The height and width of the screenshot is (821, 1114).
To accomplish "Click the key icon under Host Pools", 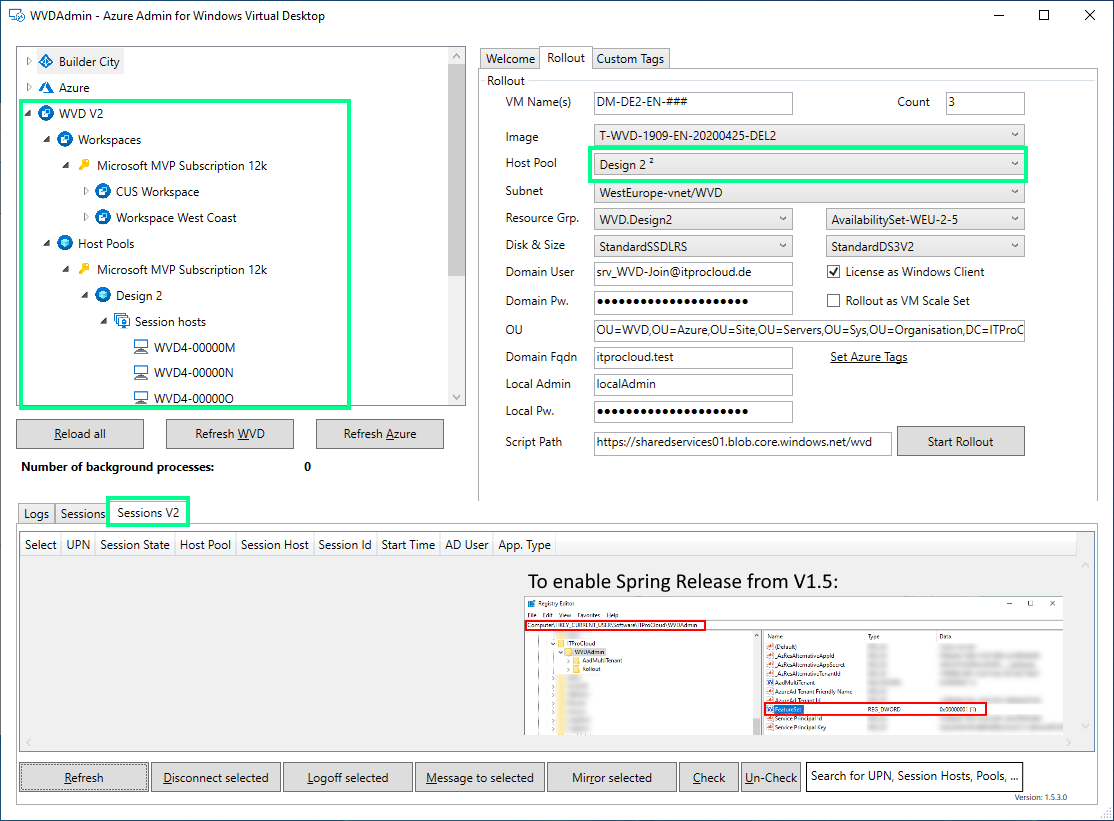I will 84,269.
